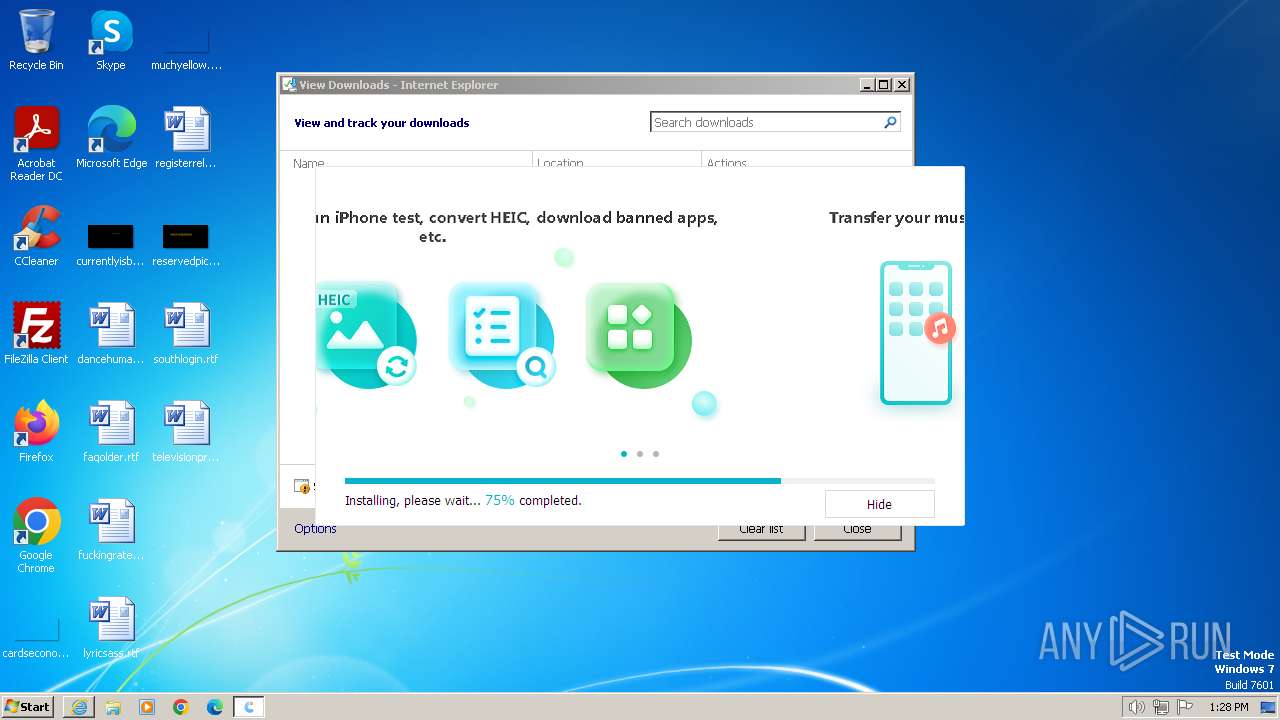1280x720 pixels.
Task: Click the 75% completed status text
Action: 533,501
